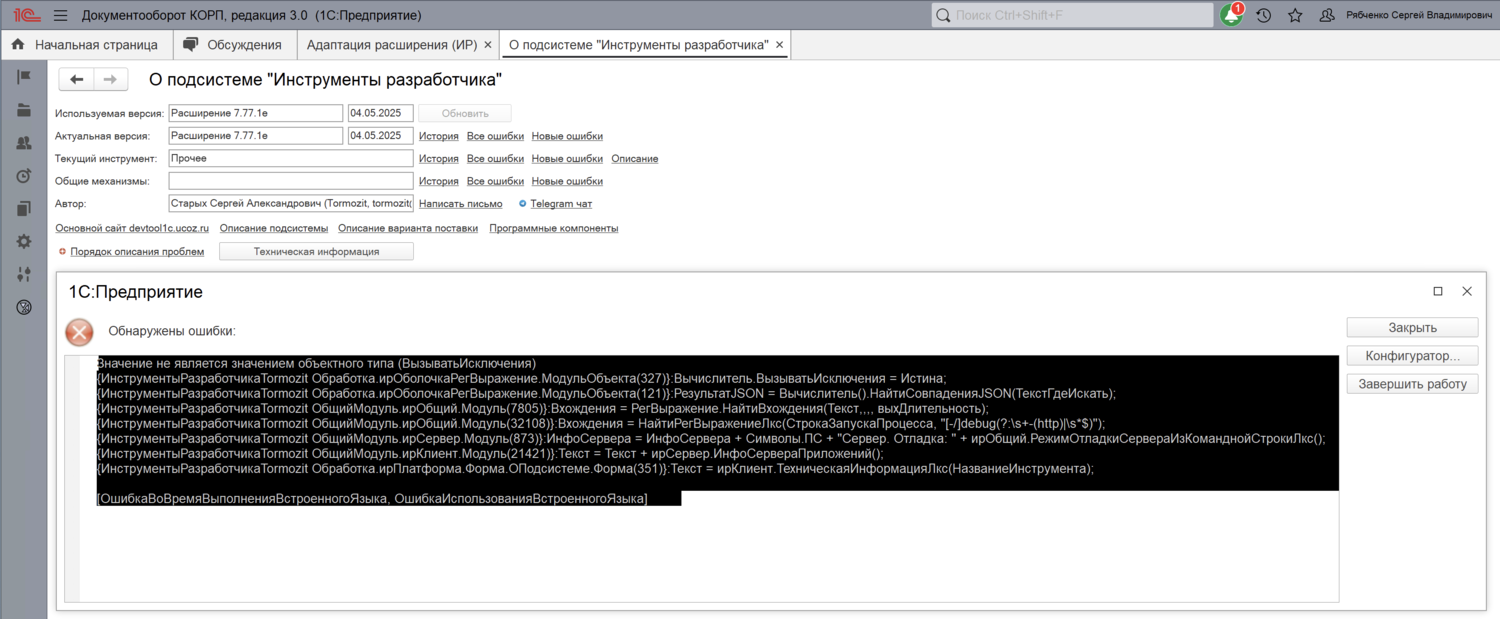Click the search field Поиск Ctrl+Shift+F
Screen dimensions: 1500x619
[1072, 15]
